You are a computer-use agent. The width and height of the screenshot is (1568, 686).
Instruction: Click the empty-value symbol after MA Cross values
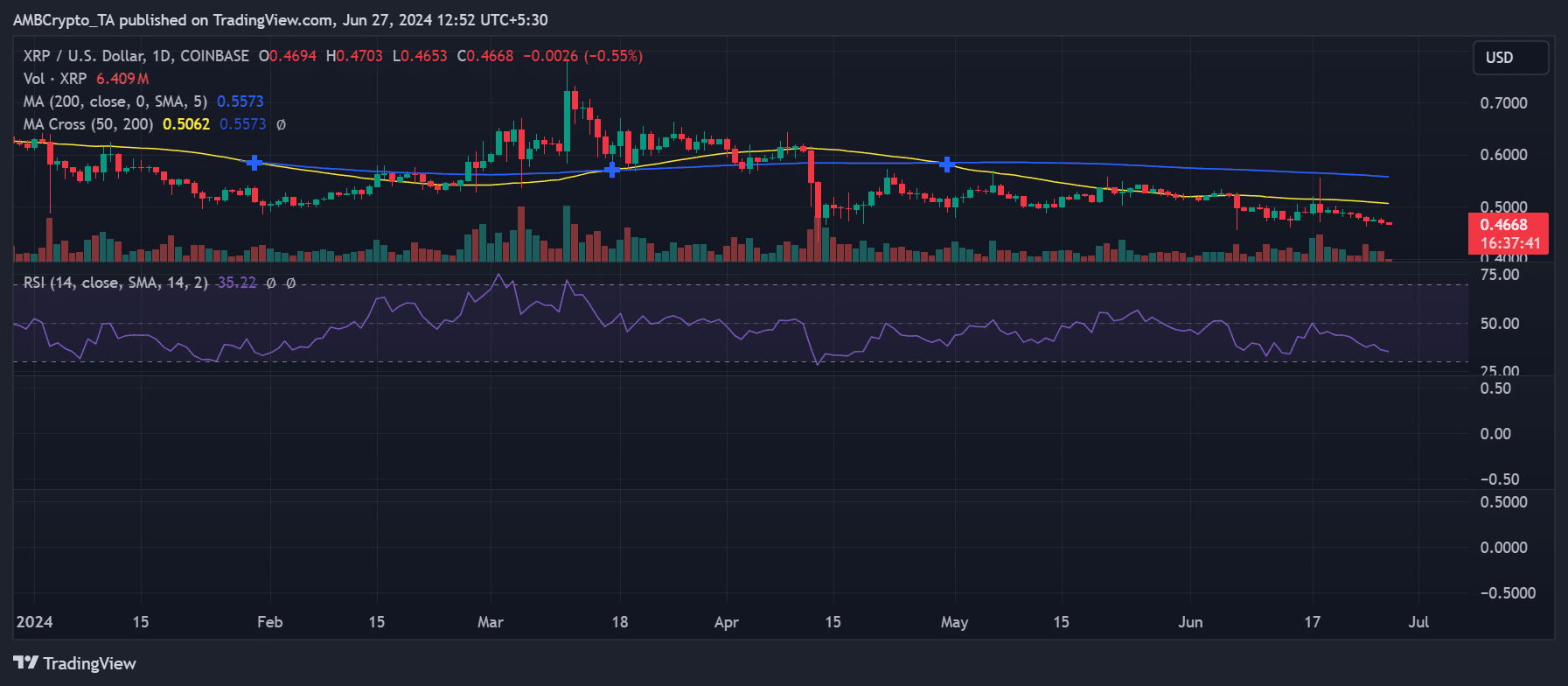(x=281, y=124)
